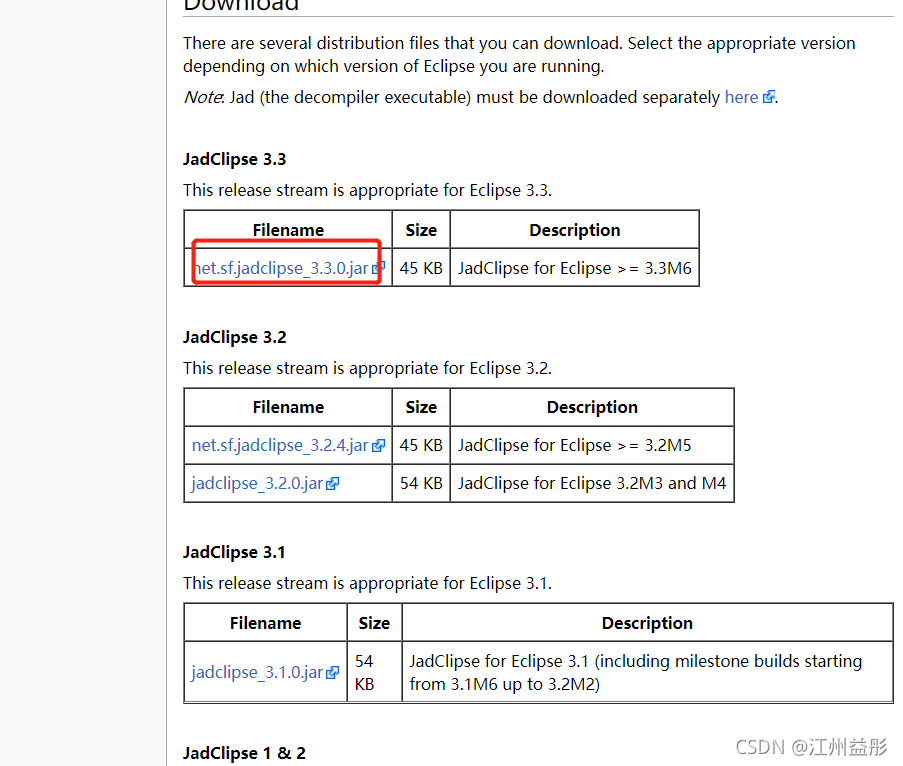This screenshot has height=766, width=903.
Task: Click 'Filename' header in JadClipse 3.3 table
Action: [x=288, y=230]
